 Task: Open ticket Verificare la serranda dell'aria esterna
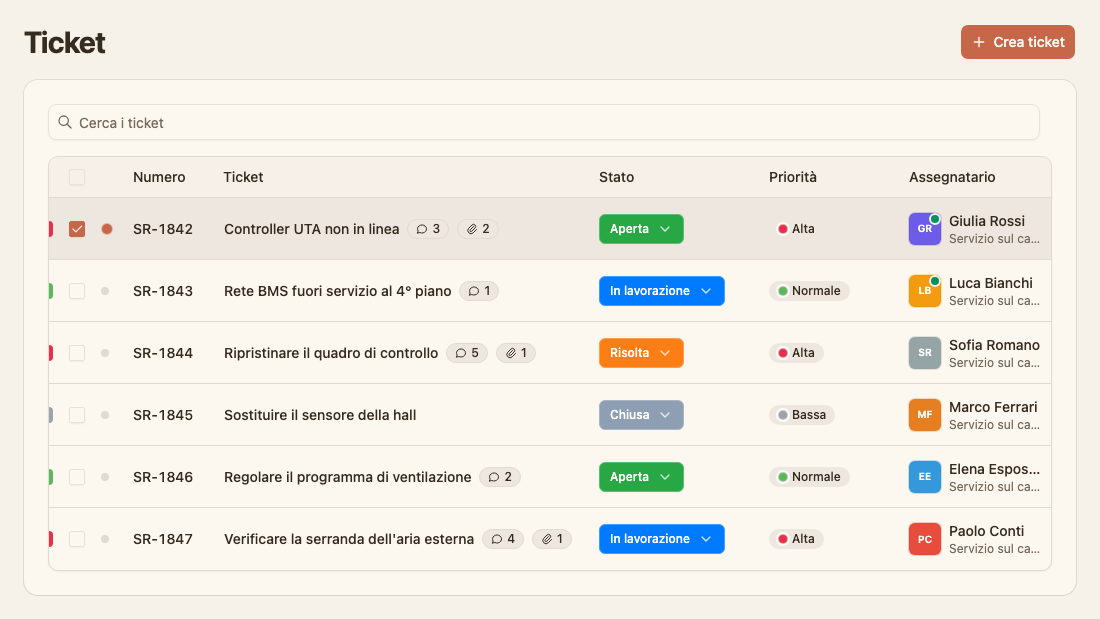coord(349,539)
